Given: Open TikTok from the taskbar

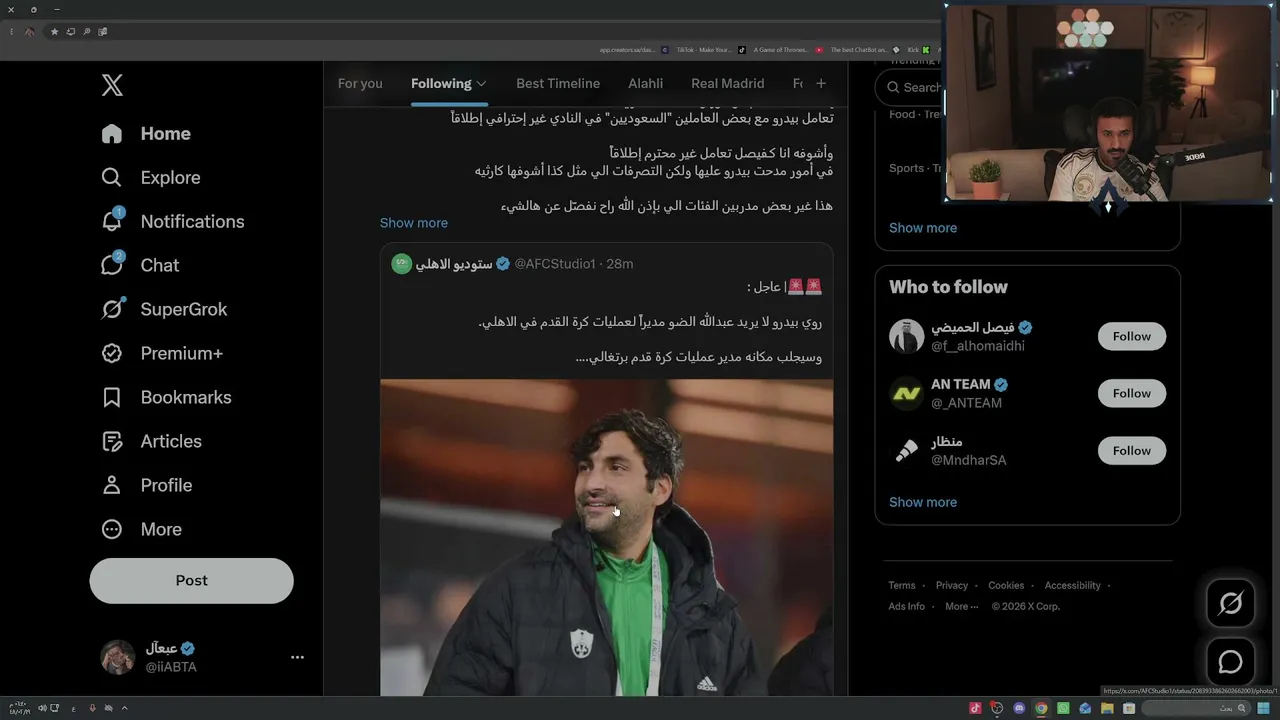Looking at the screenshot, I should (976, 709).
